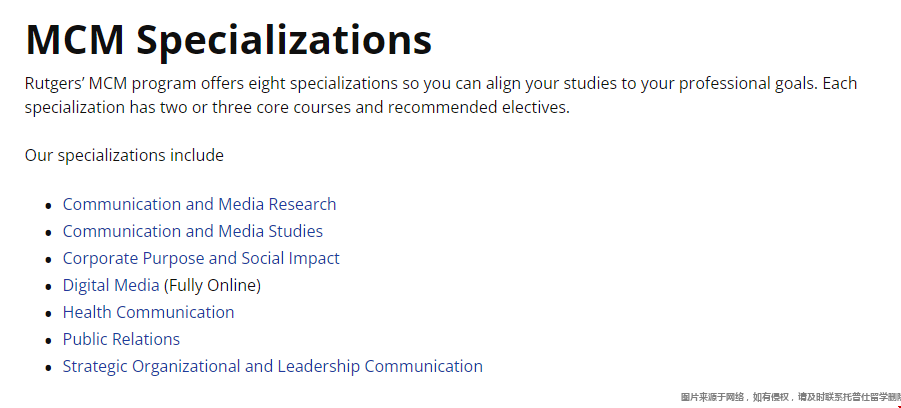Click the Our specializations include text
The width and height of the screenshot is (901, 408).
(124, 156)
